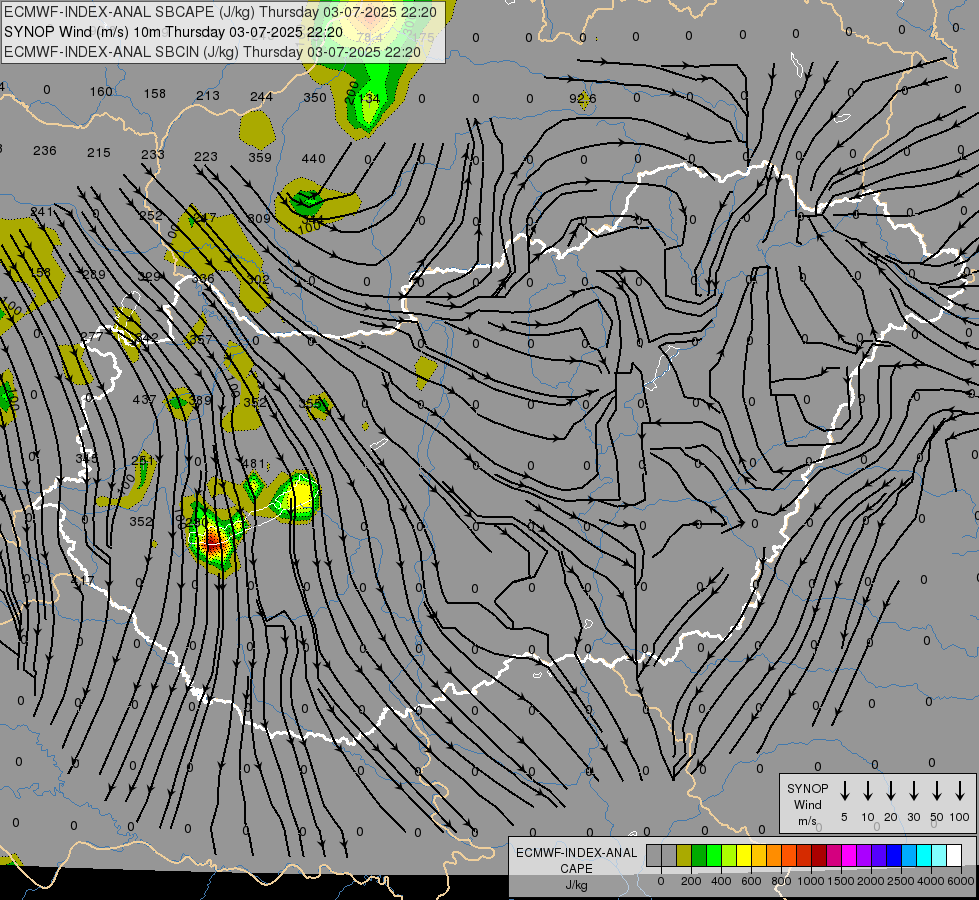This screenshot has height=900, width=979.
Task: Click the 213 CAPE value on map
Action: click(208, 96)
